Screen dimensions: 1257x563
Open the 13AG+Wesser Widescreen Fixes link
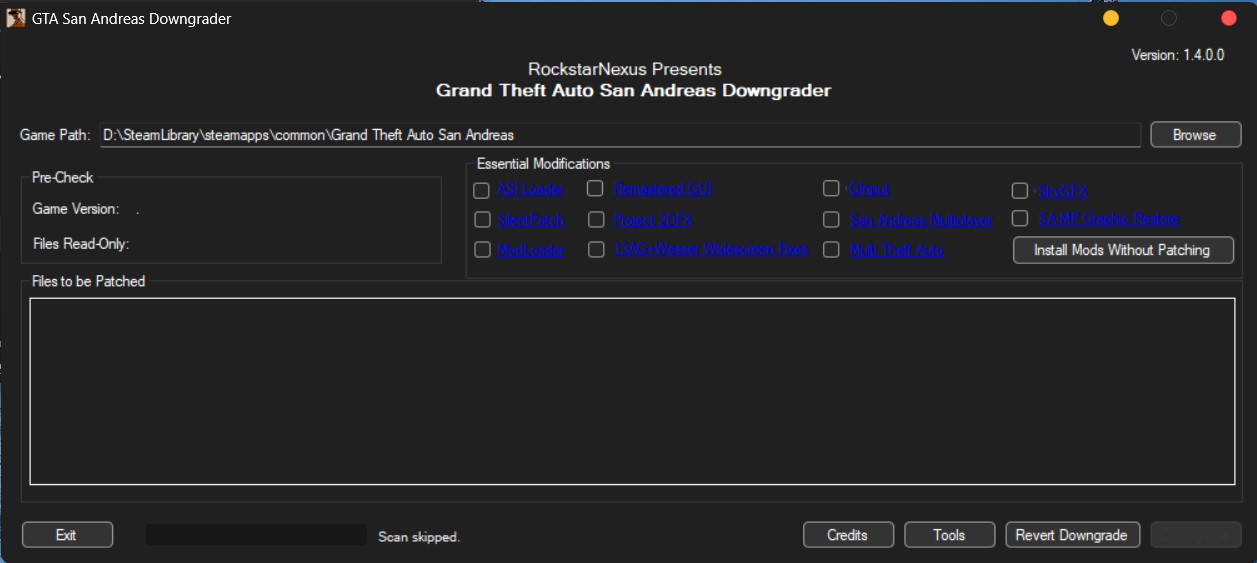(711, 249)
